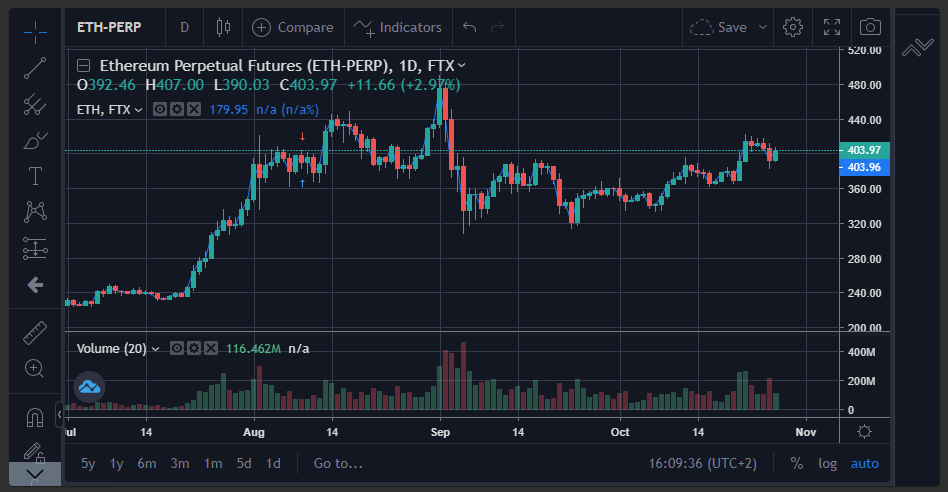Set range to 6m
948x492 pixels.
(147, 464)
